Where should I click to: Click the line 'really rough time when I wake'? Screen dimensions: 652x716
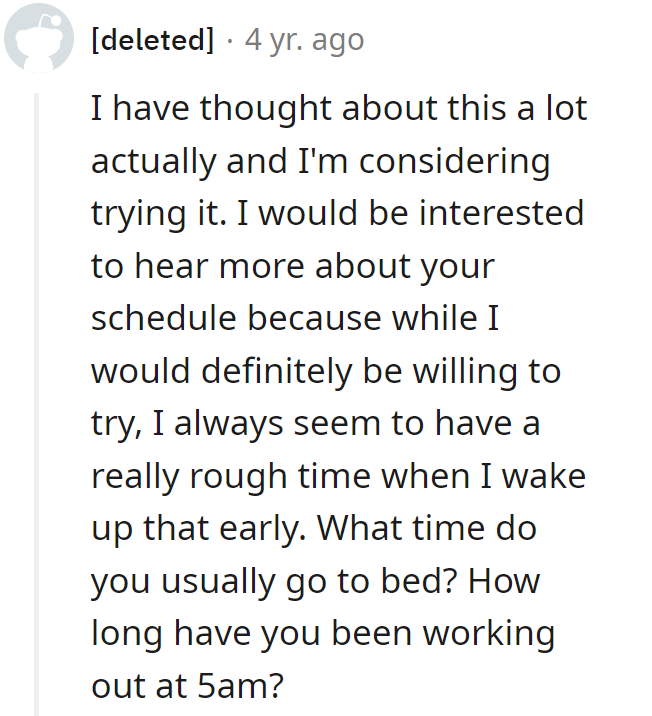tap(338, 477)
